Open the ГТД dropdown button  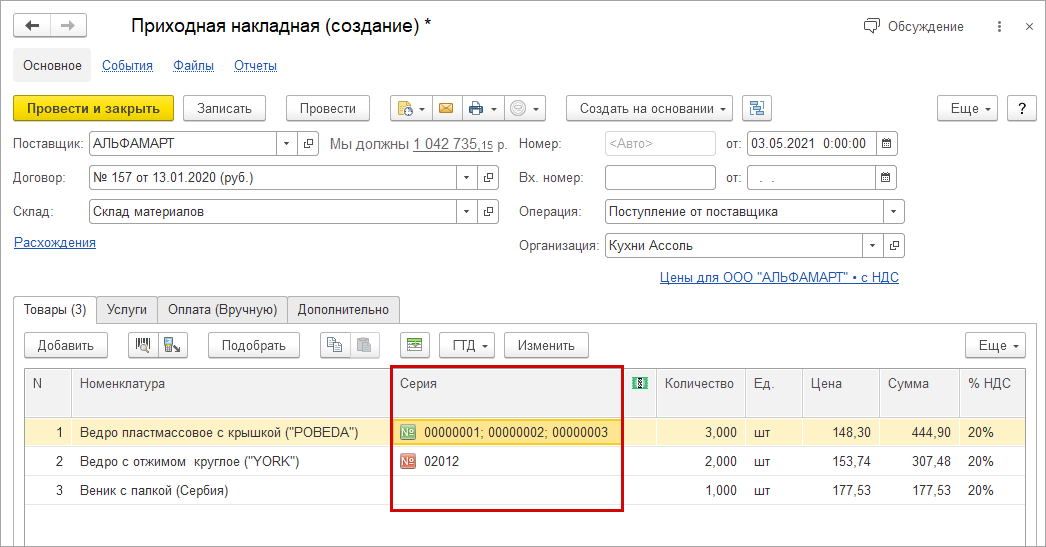467,345
